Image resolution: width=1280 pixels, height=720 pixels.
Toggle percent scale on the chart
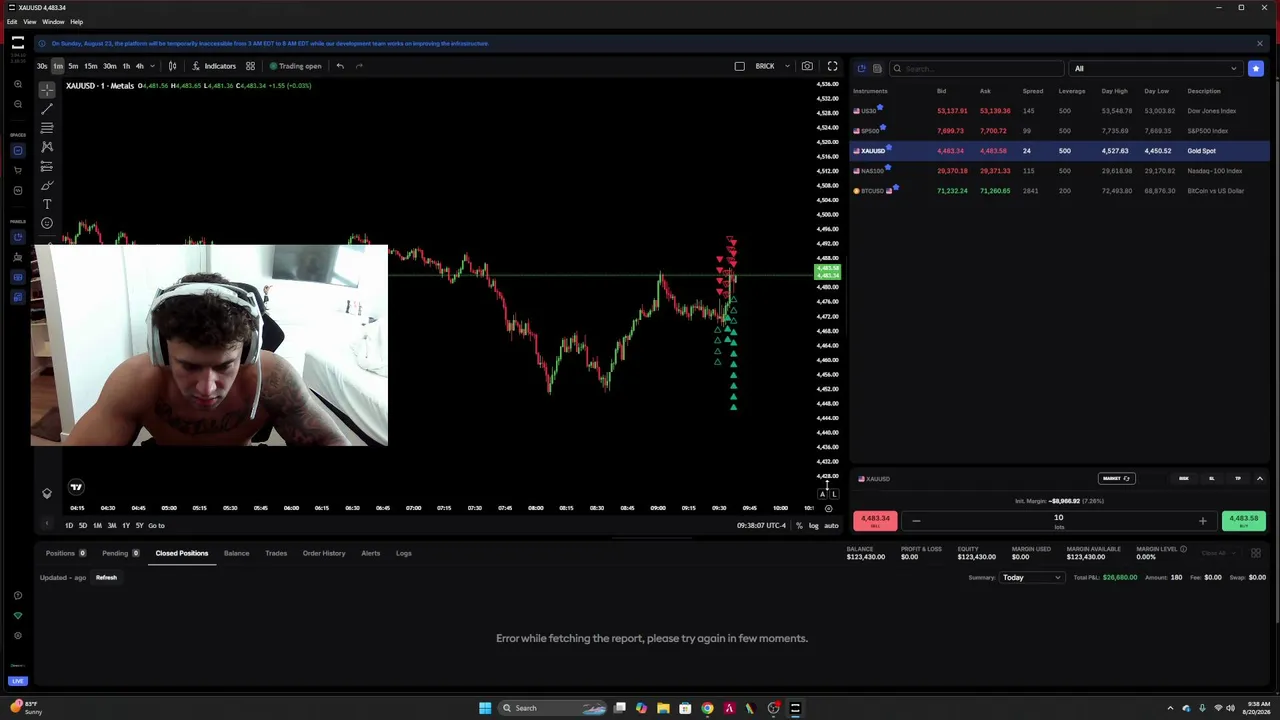pos(799,525)
